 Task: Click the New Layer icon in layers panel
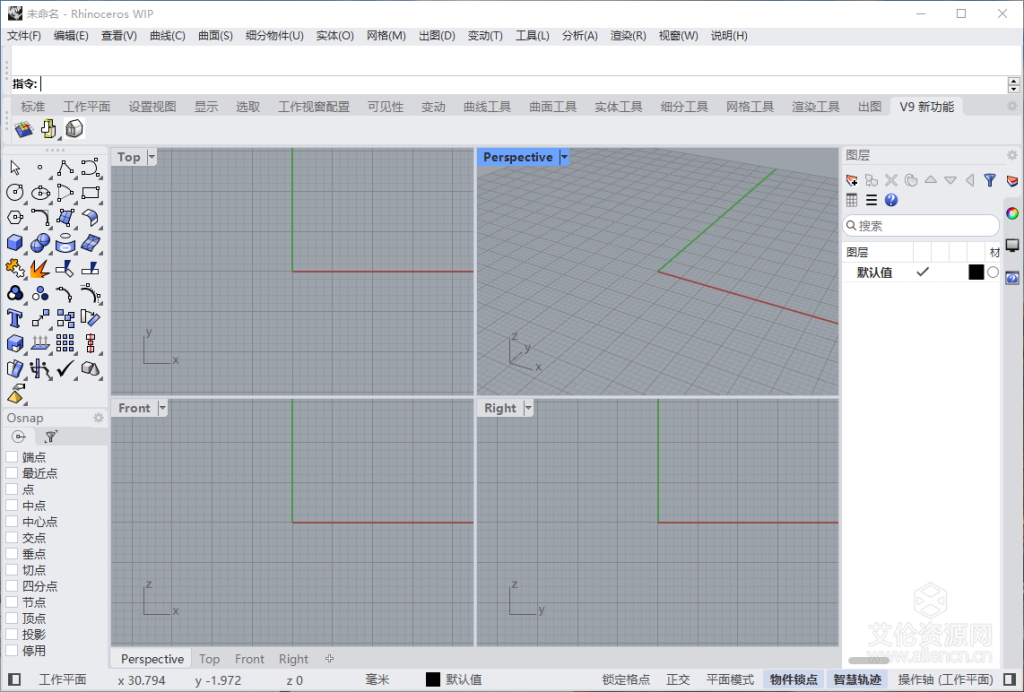852,180
